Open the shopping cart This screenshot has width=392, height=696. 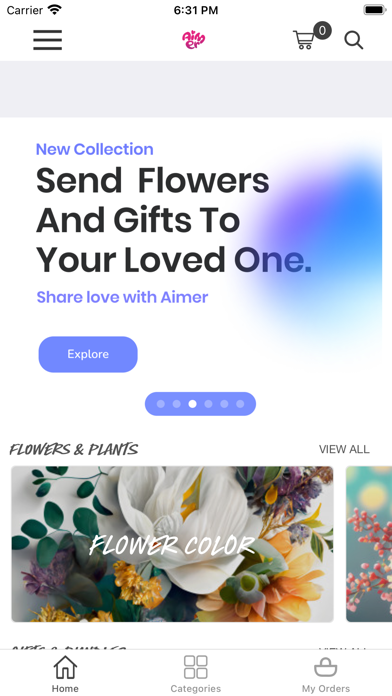[x=304, y=40]
